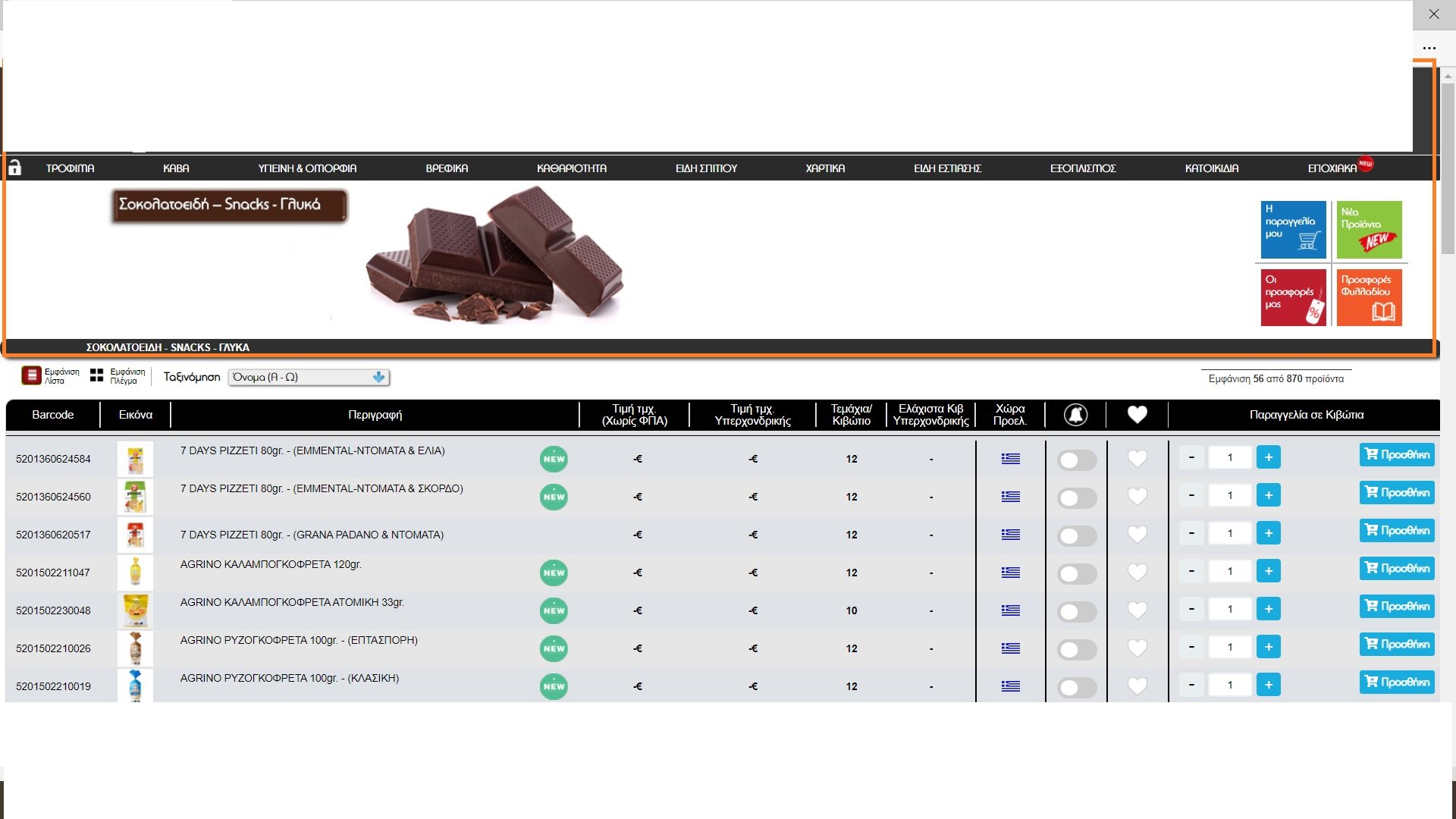Open ΥΓΙΕΙΝΗ & ΟΜΟΡΦΙΑ menu
Image resolution: width=1456 pixels, height=819 pixels.
point(307,168)
